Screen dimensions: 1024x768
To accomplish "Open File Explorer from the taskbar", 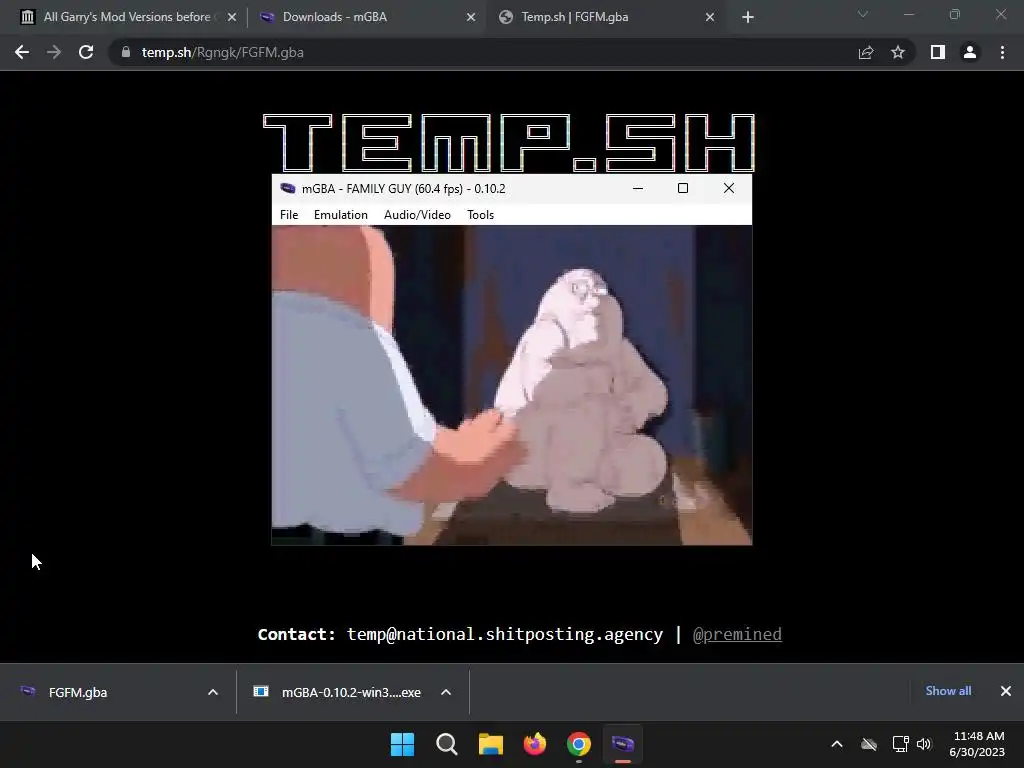I will [x=490, y=744].
